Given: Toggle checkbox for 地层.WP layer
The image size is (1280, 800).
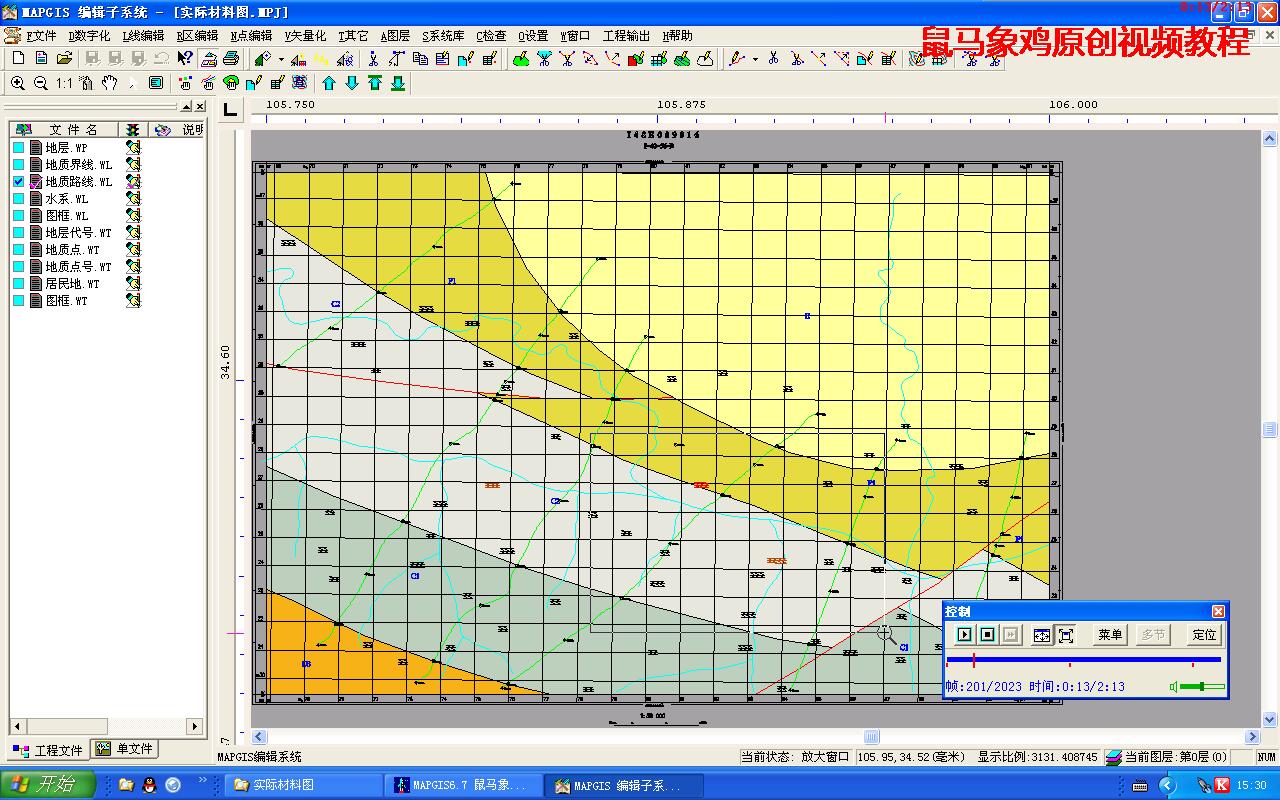Looking at the screenshot, I should 18,147.
